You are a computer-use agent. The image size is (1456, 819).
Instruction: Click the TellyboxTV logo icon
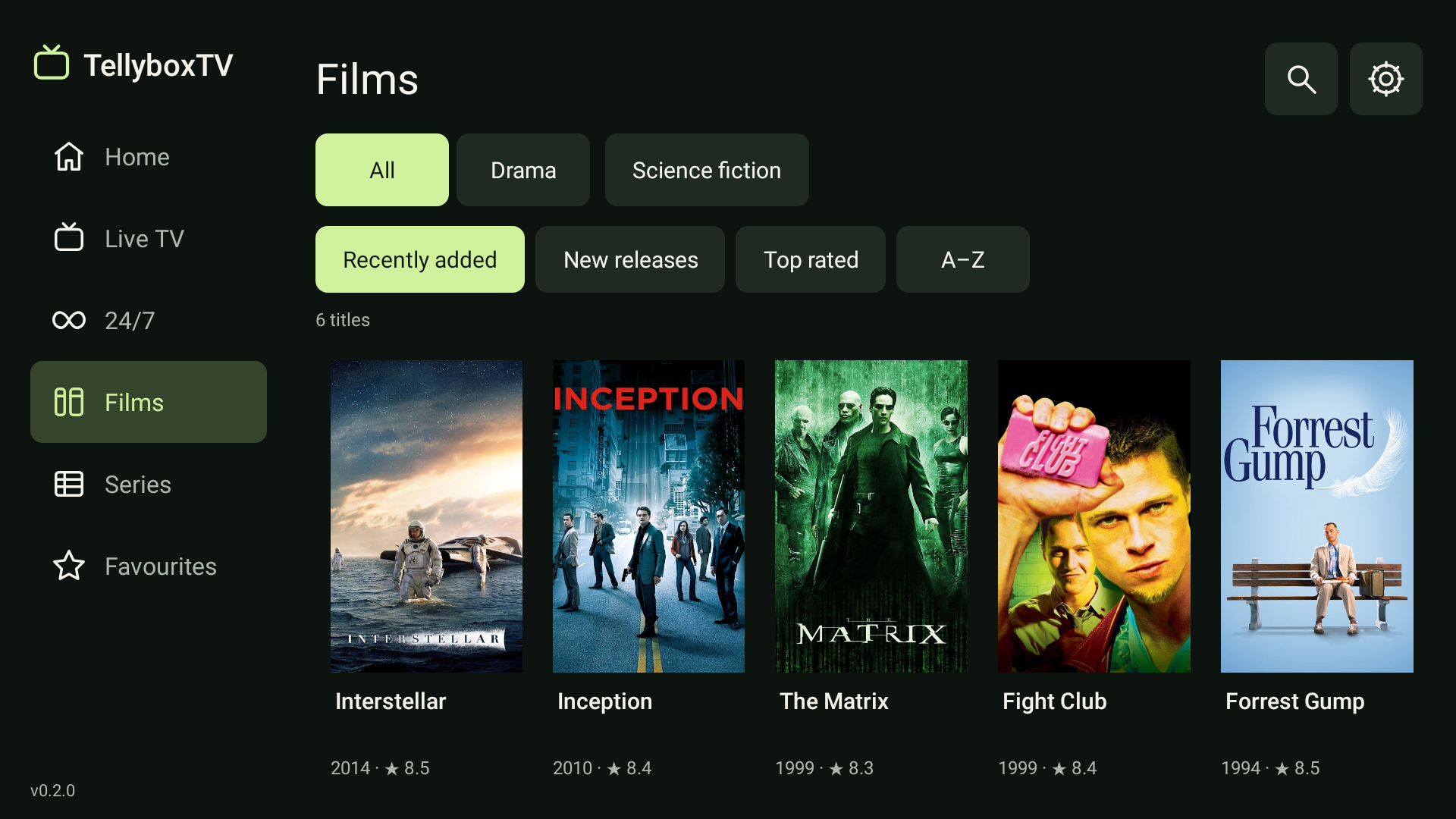coord(52,64)
